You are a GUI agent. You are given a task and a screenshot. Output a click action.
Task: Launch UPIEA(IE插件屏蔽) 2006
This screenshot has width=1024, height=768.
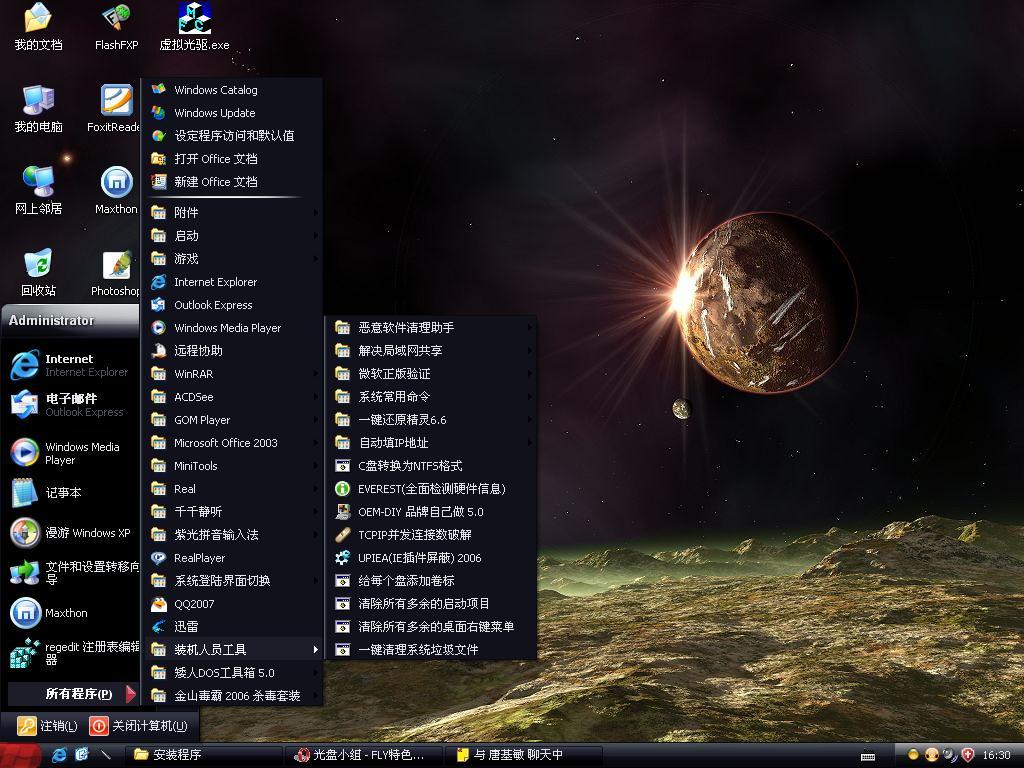(431, 558)
